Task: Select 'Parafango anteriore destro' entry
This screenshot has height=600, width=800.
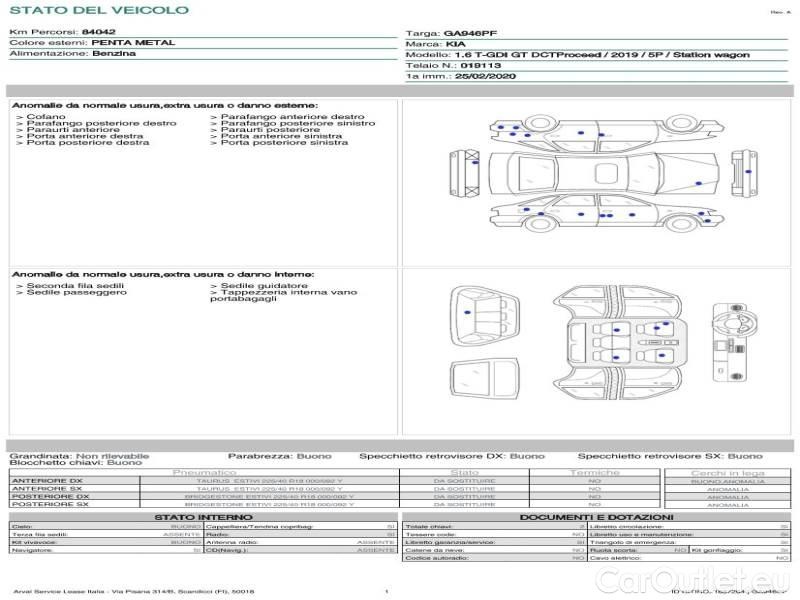Action: (292, 117)
